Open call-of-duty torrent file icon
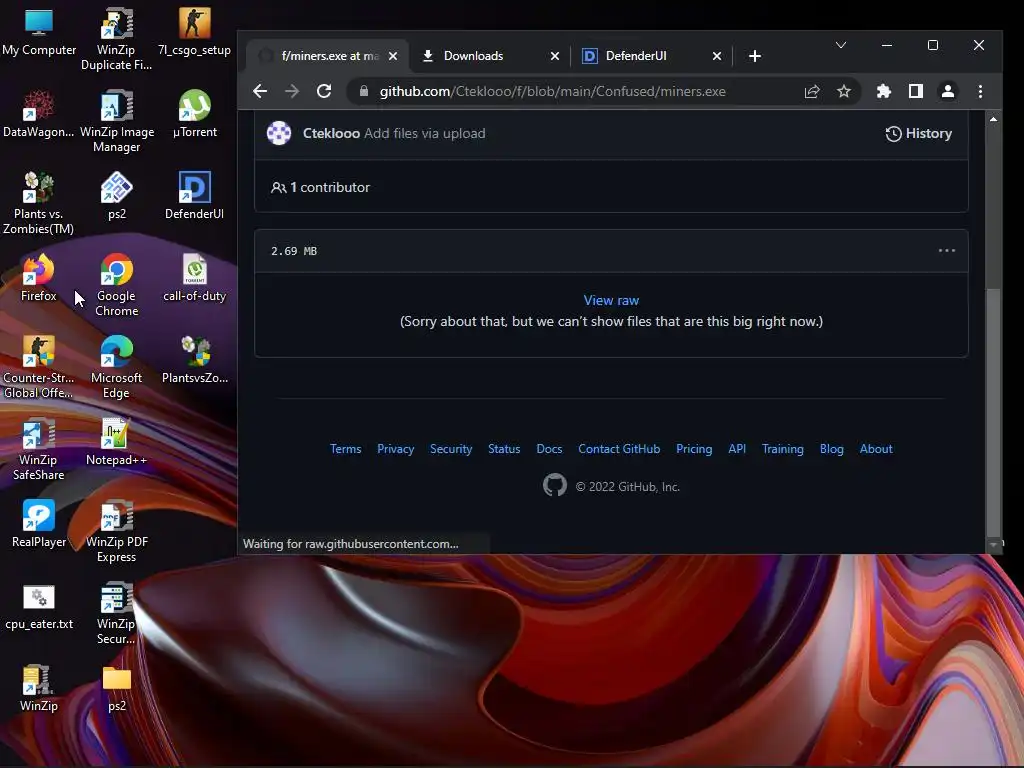The height and width of the screenshot is (768, 1024). 195,278
